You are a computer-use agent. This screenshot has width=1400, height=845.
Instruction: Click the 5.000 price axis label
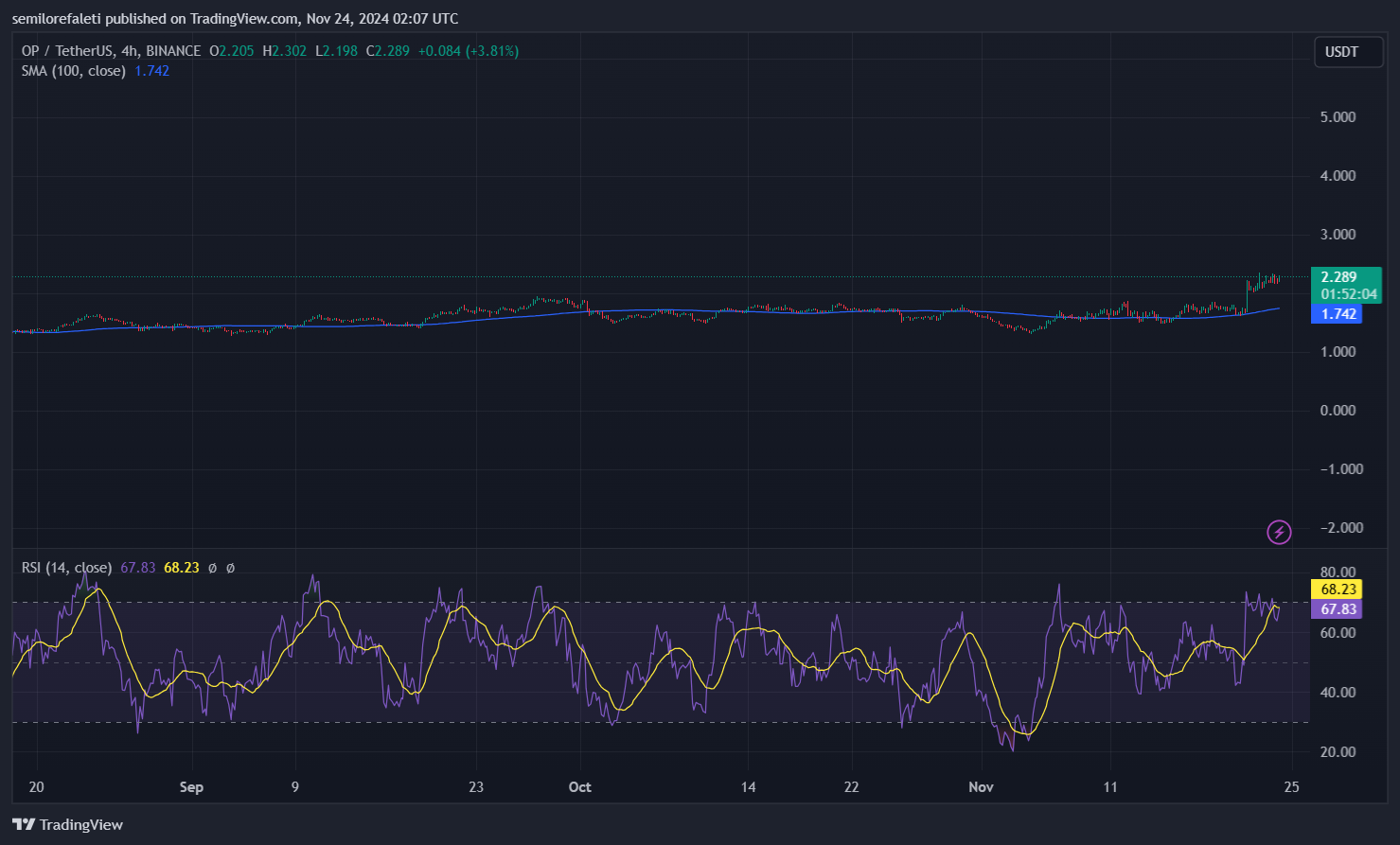[1338, 117]
